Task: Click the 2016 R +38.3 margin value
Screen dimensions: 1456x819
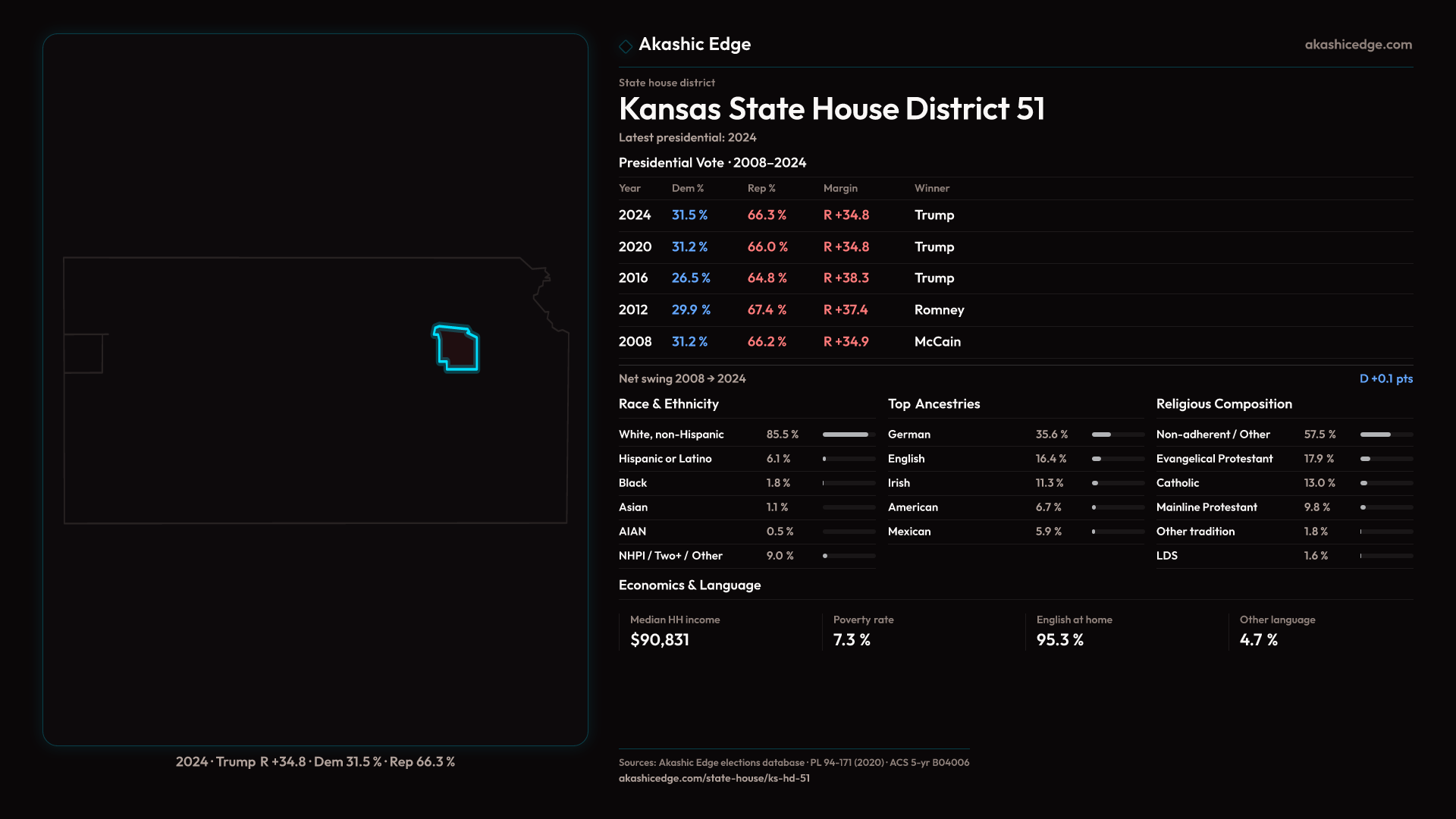Action: tap(846, 278)
